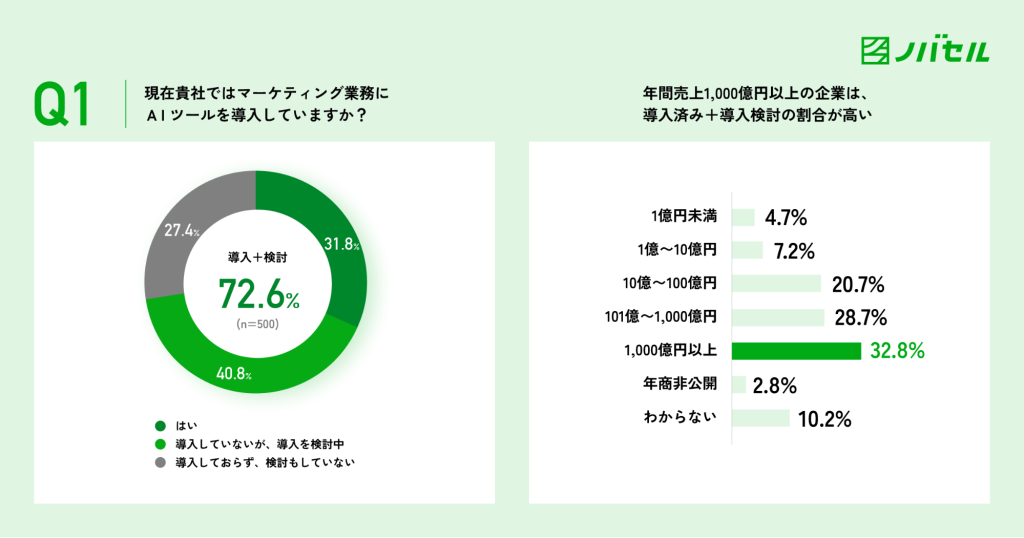Click the 101億〜1,000億円 bar
The image size is (1024, 538).
click(778, 317)
